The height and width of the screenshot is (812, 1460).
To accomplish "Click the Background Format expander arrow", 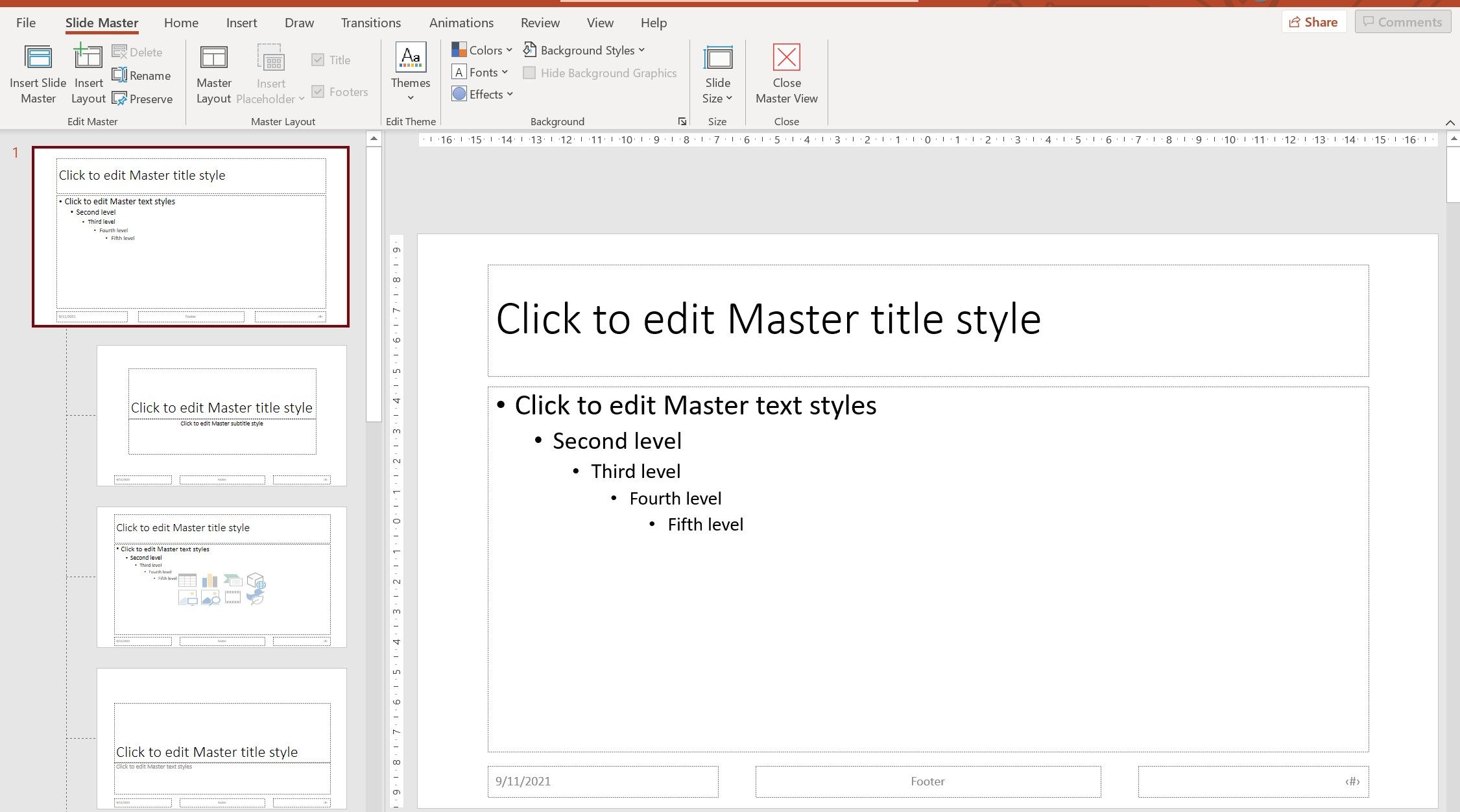I will 682,121.
